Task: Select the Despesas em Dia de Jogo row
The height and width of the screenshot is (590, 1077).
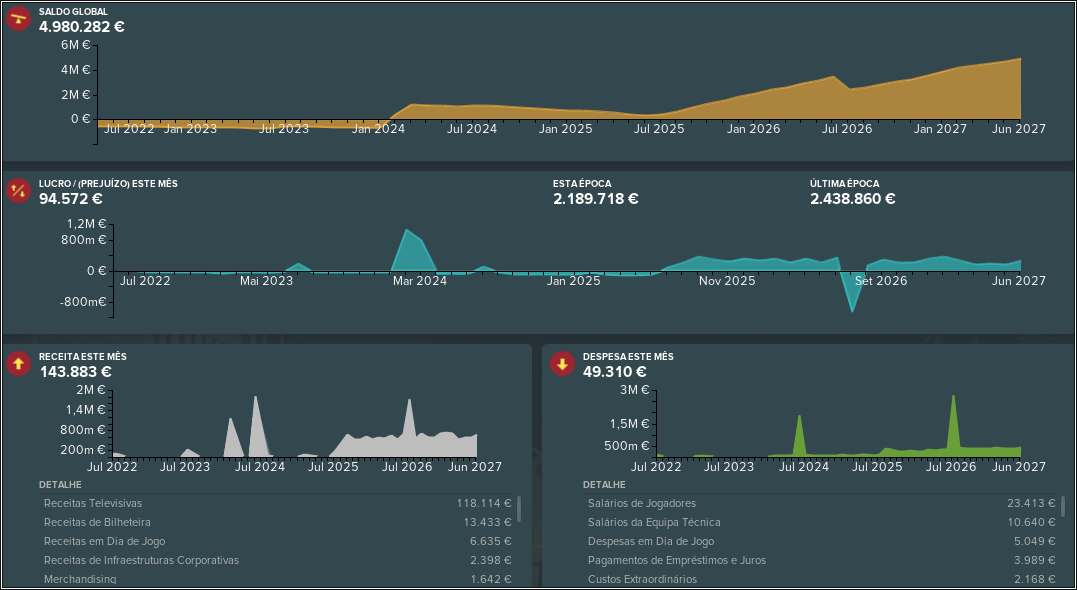Action: tap(821, 541)
